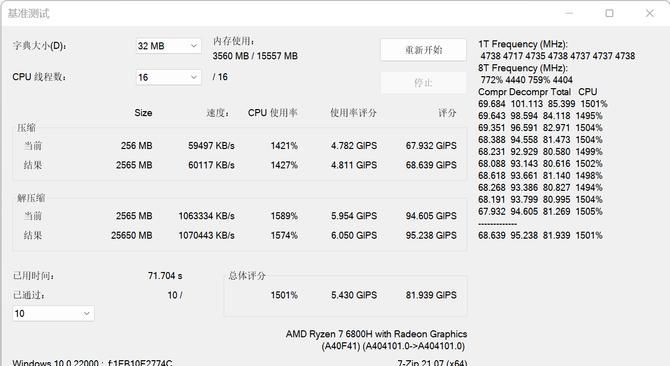Click the log row 69.684 101.113 85.399
Viewport: 670px width, 366px height.
543,104
